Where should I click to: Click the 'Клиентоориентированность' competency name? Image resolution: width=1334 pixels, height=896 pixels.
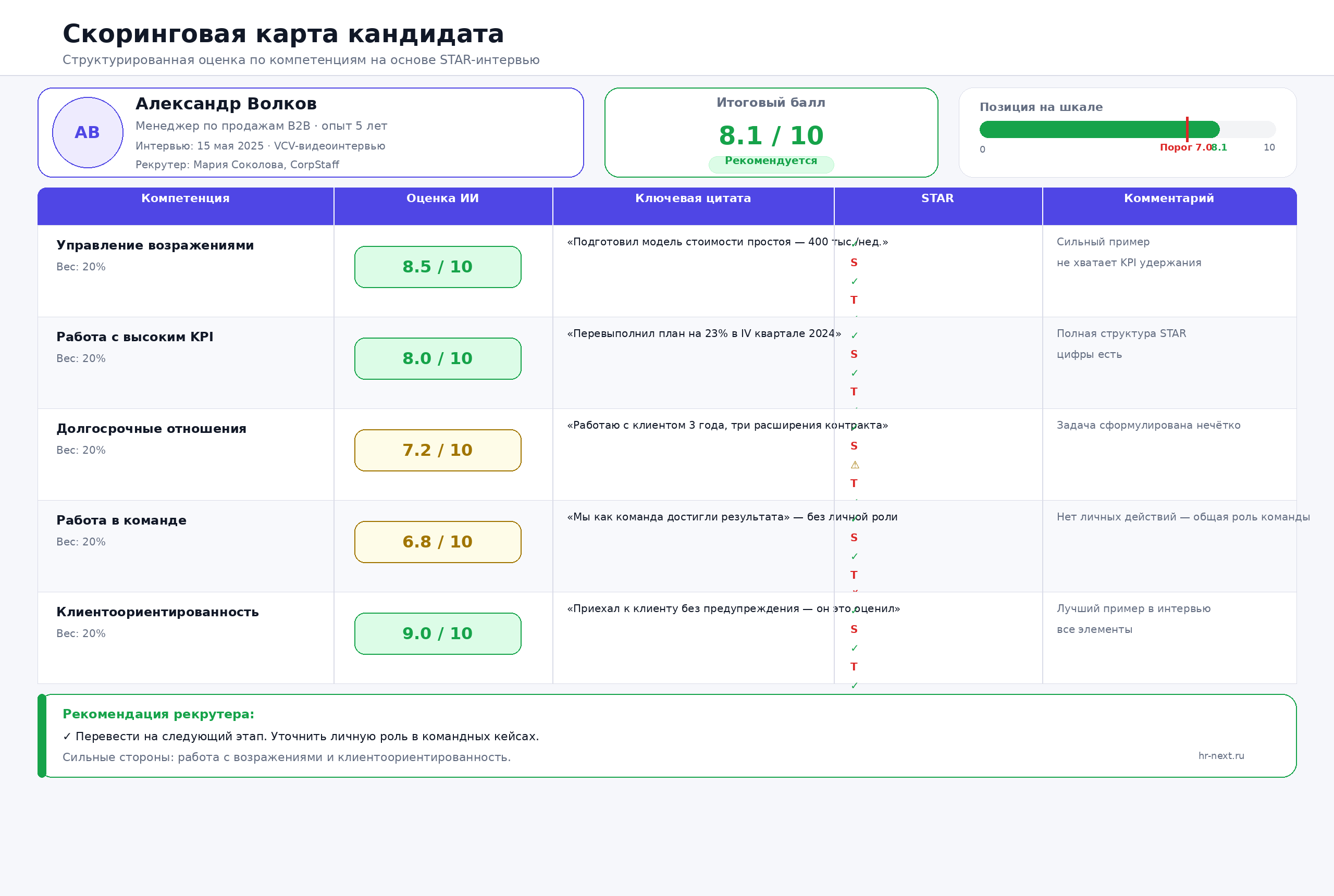[x=158, y=612]
